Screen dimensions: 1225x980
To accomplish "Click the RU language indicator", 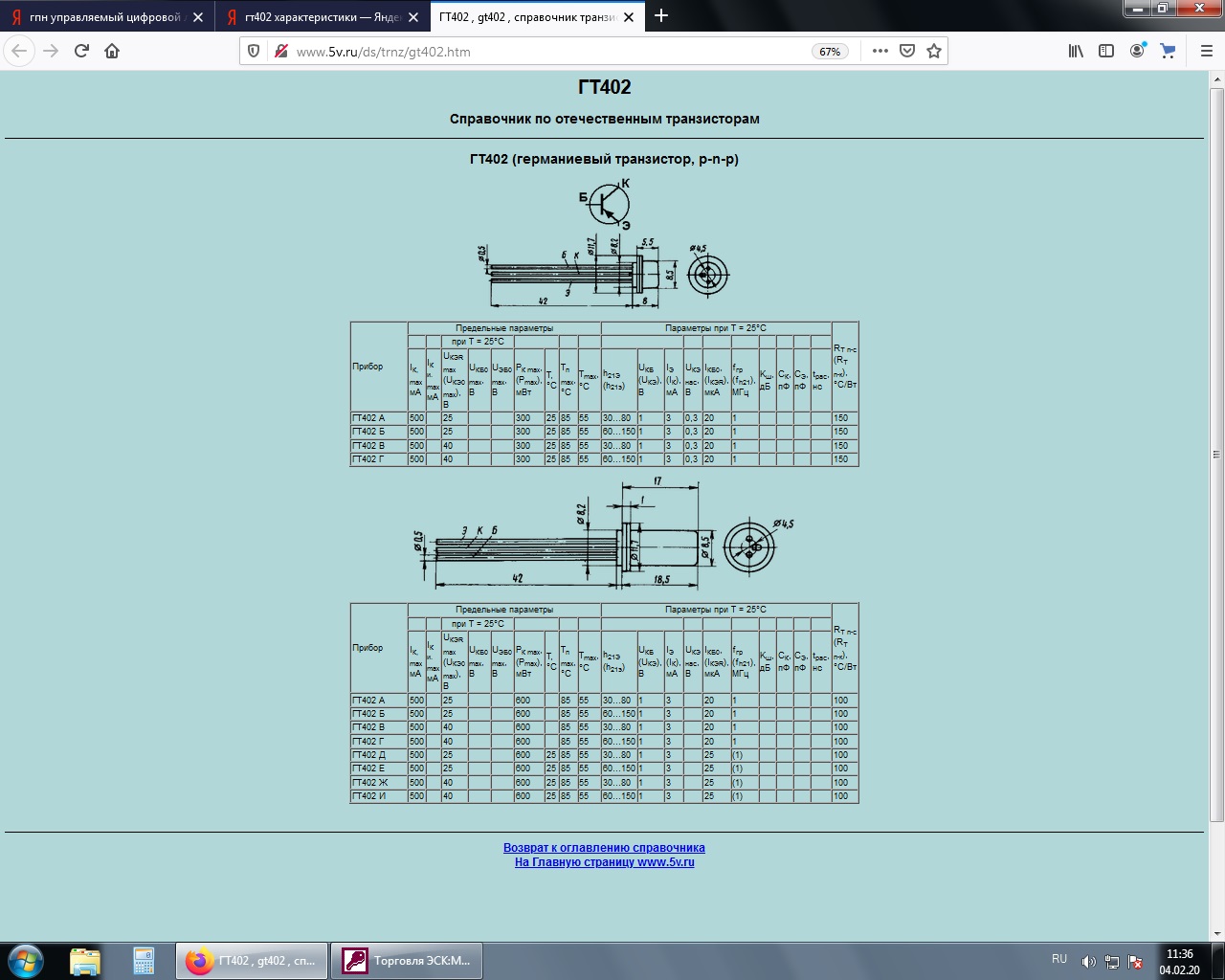I will click(x=1059, y=959).
